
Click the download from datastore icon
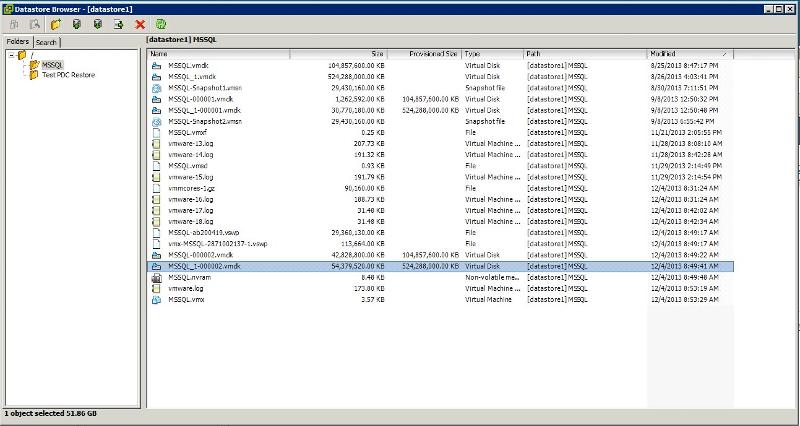click(98, 24)
